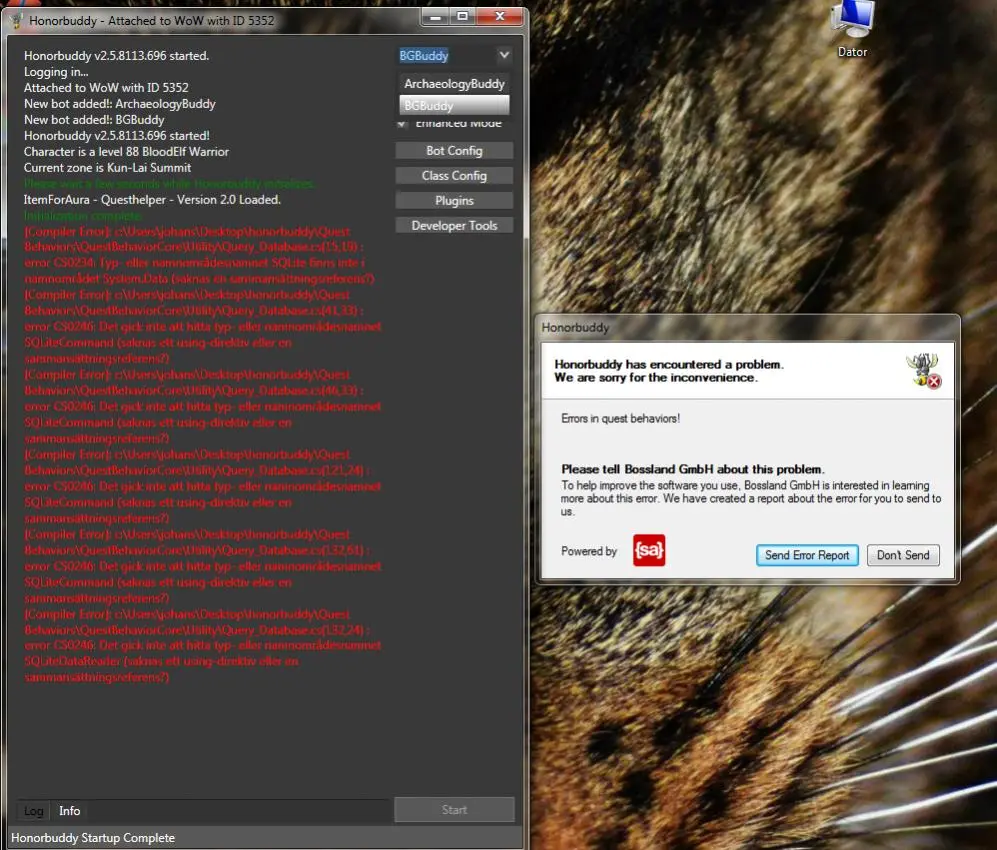Open the Plugins window

pyautogui.click(x=454, y=200)
